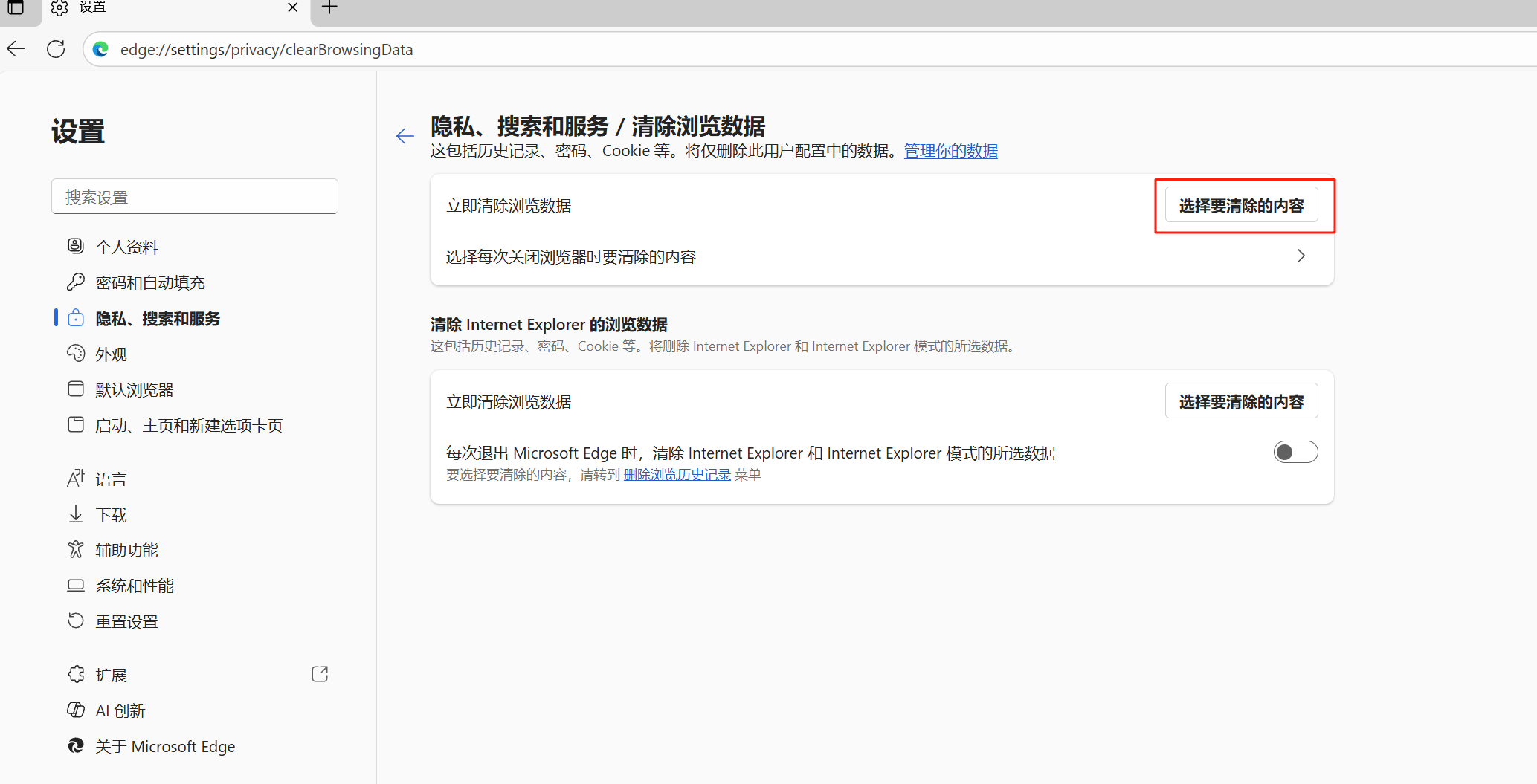Image resolution: width=1537 pixels, height=784 pixels.
Task: Open the tab actions menu icon
Action: 16,7
